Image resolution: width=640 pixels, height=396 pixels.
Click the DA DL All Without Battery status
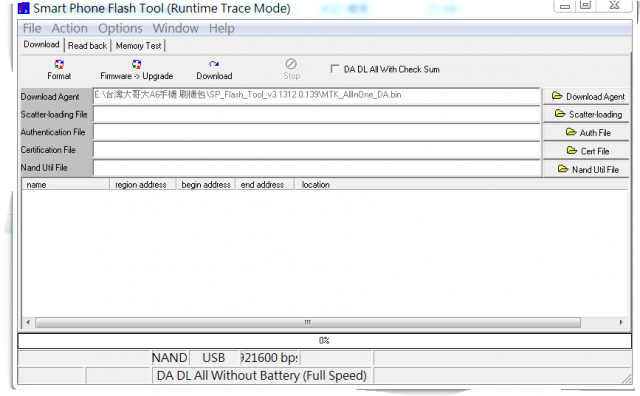tap(262, 376)
